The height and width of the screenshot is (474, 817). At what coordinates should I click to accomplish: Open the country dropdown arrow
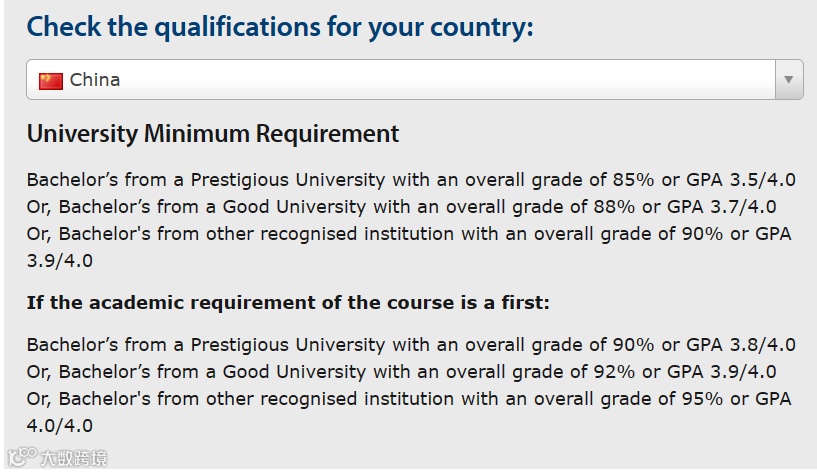click(x=789, y=80)
